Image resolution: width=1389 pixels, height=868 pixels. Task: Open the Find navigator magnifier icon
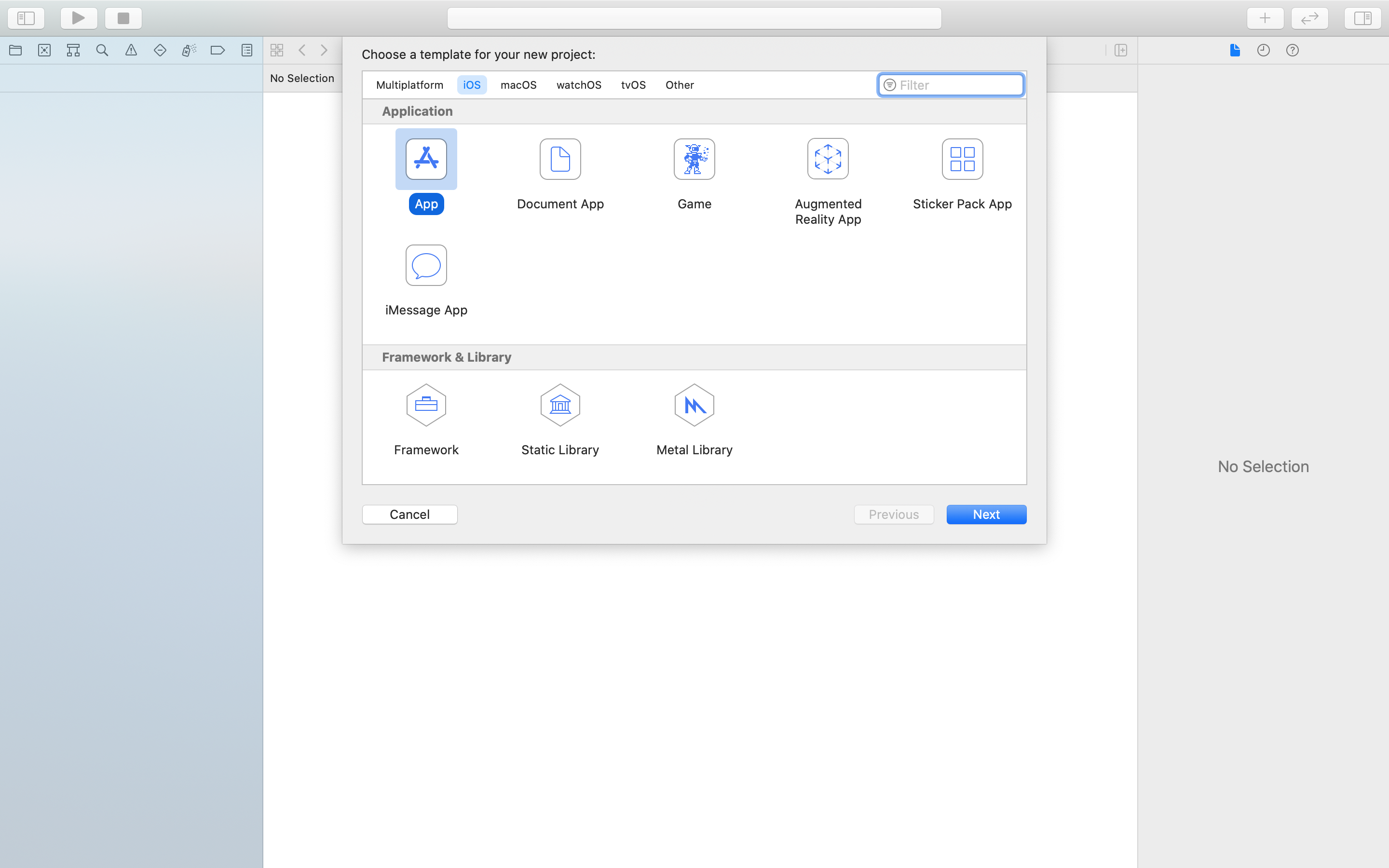coord(102,51)
